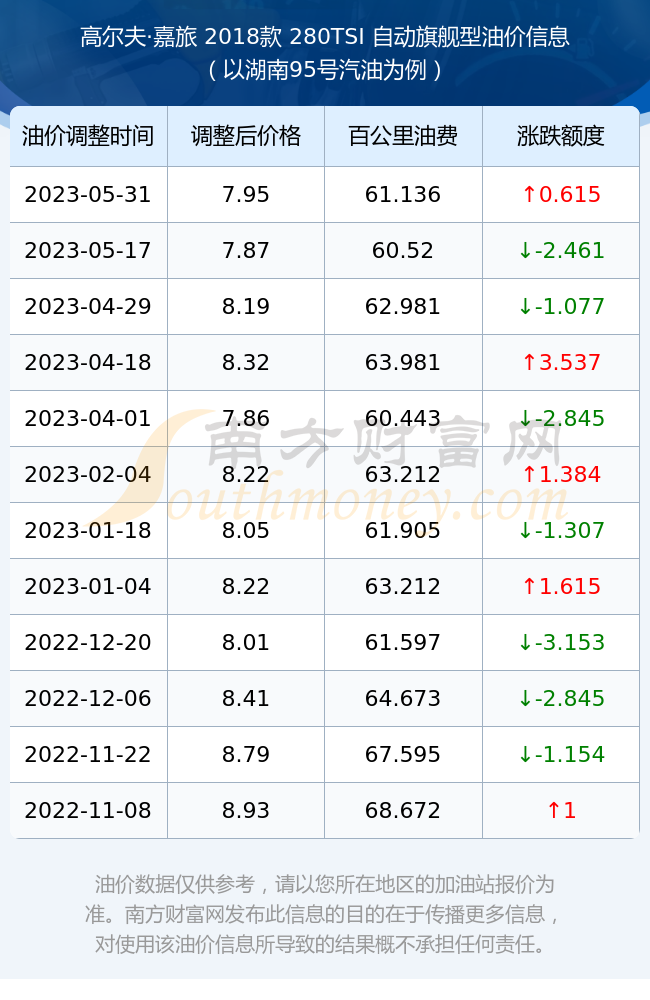The width and height of the screenshot is (650, 1000).
Task: Select the 60.443 fuel cost cell
Action: [x=403, y=418]
